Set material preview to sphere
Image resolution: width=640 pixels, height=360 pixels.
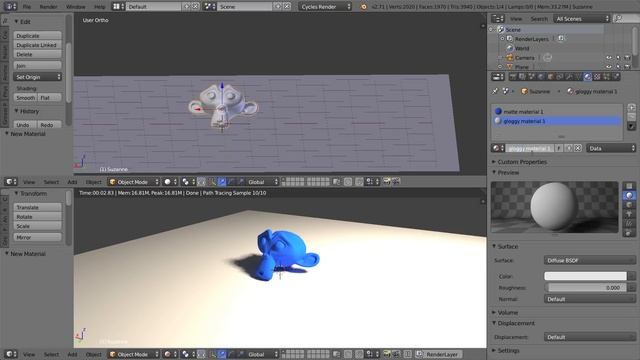[629, 196]
